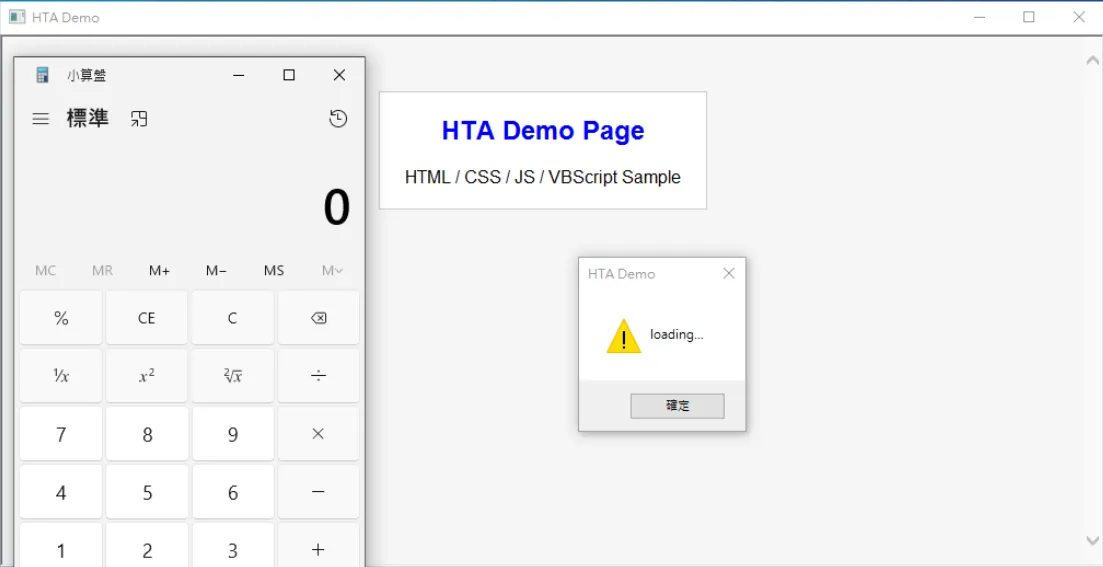
Task: Close the HTA Demo loading dialog
Action: tap(729, 274)
